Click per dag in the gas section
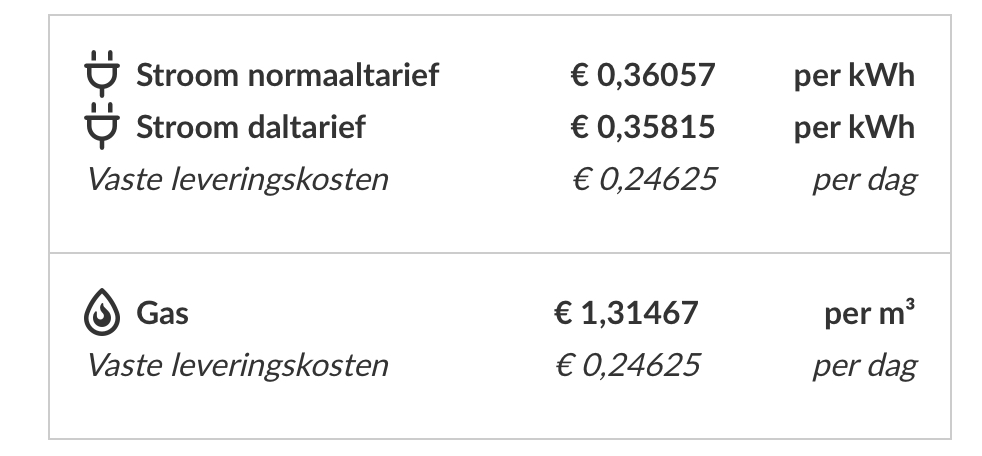 tap(863, 365)
